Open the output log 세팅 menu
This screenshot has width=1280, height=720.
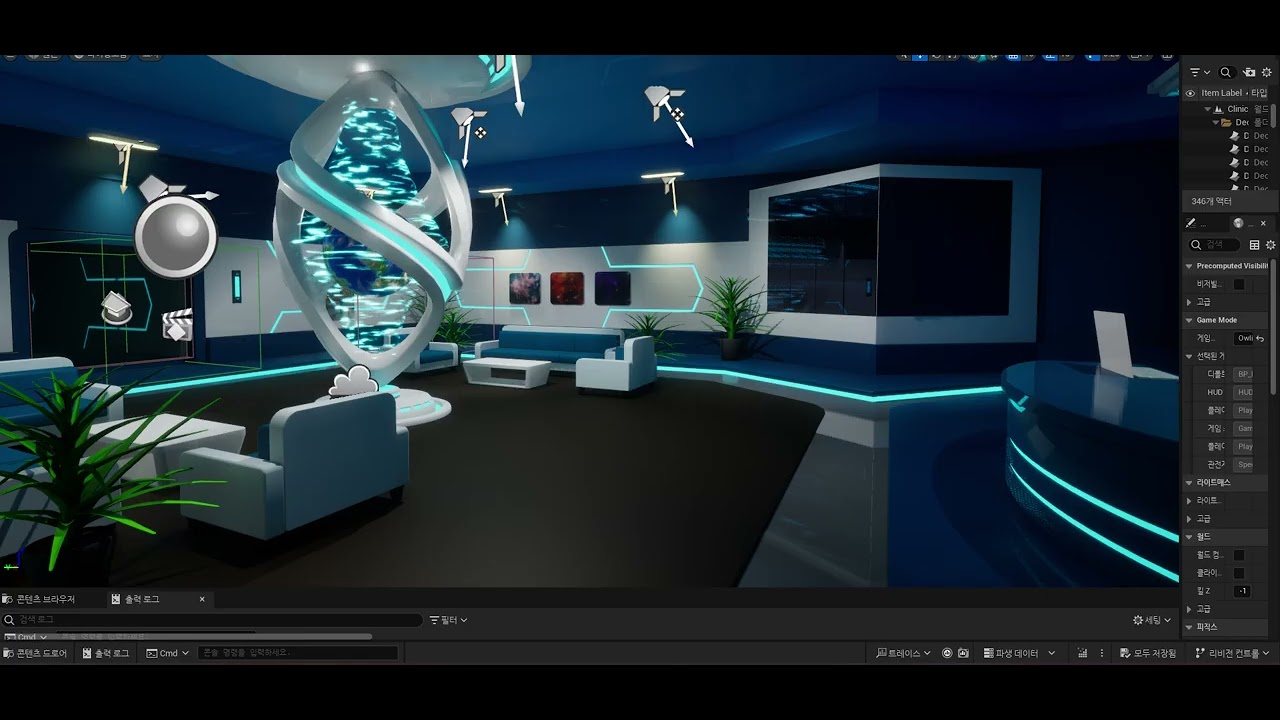tap(1152, 620)
